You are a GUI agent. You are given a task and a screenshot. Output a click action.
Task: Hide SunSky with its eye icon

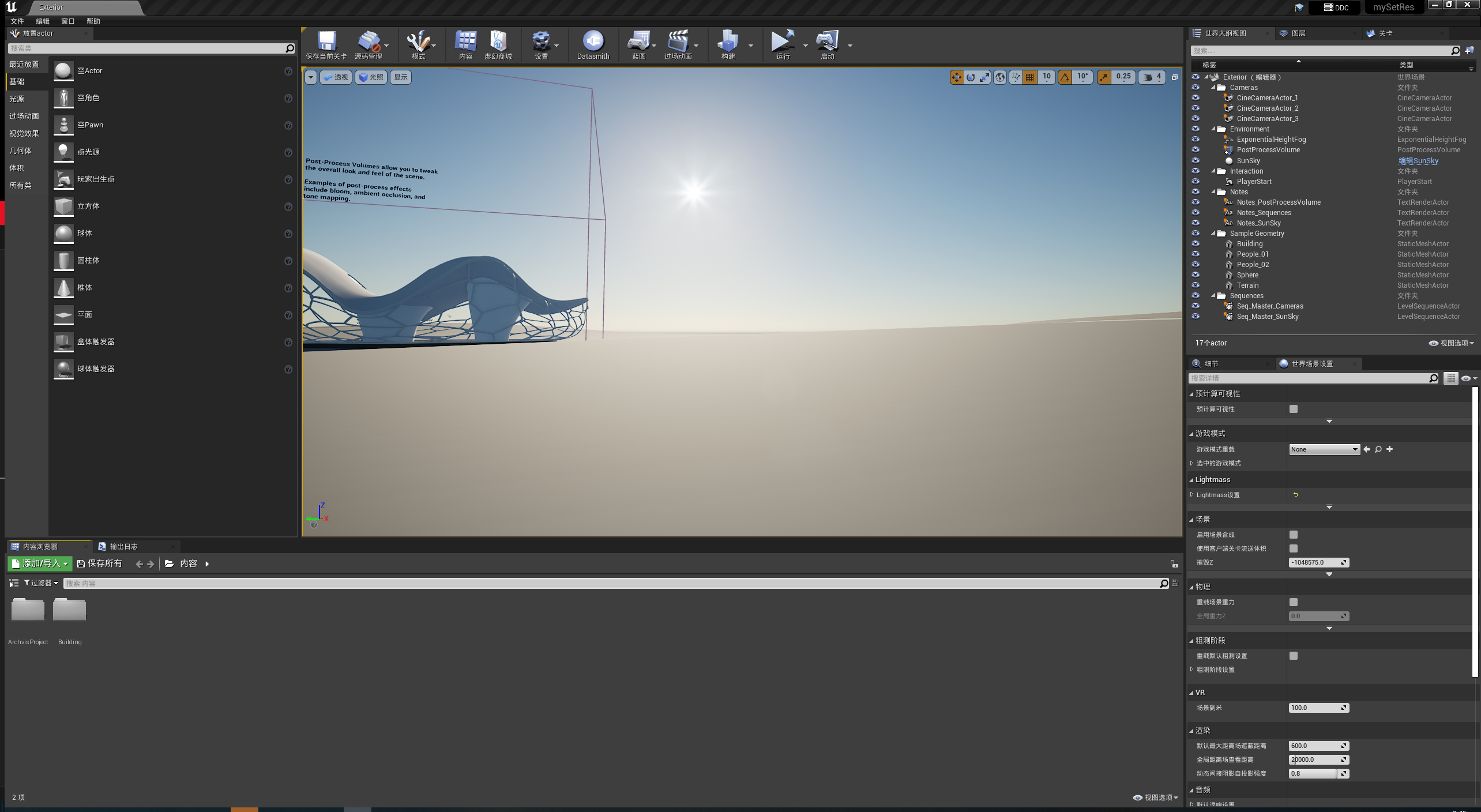[x=1195, y=161]
